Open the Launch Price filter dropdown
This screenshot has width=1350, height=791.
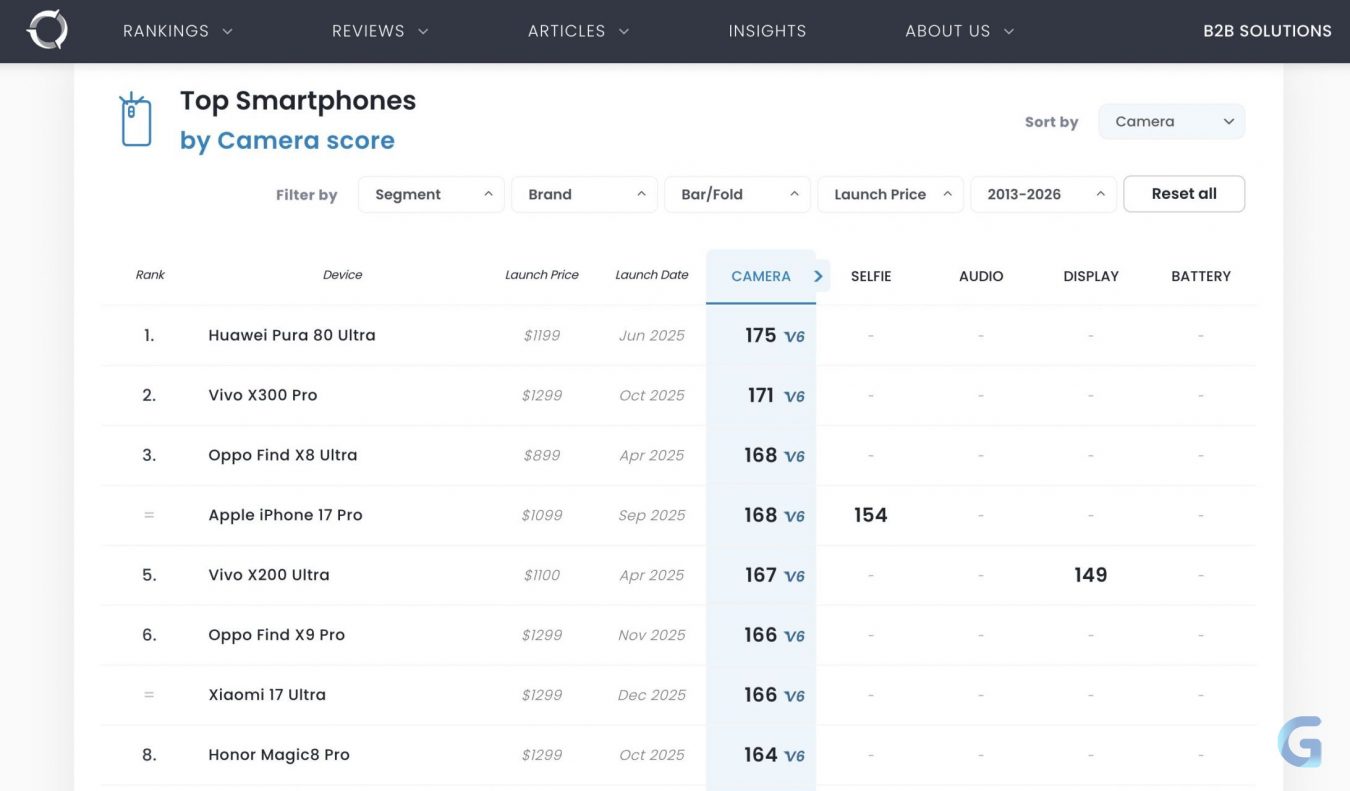tap(890, 195)
